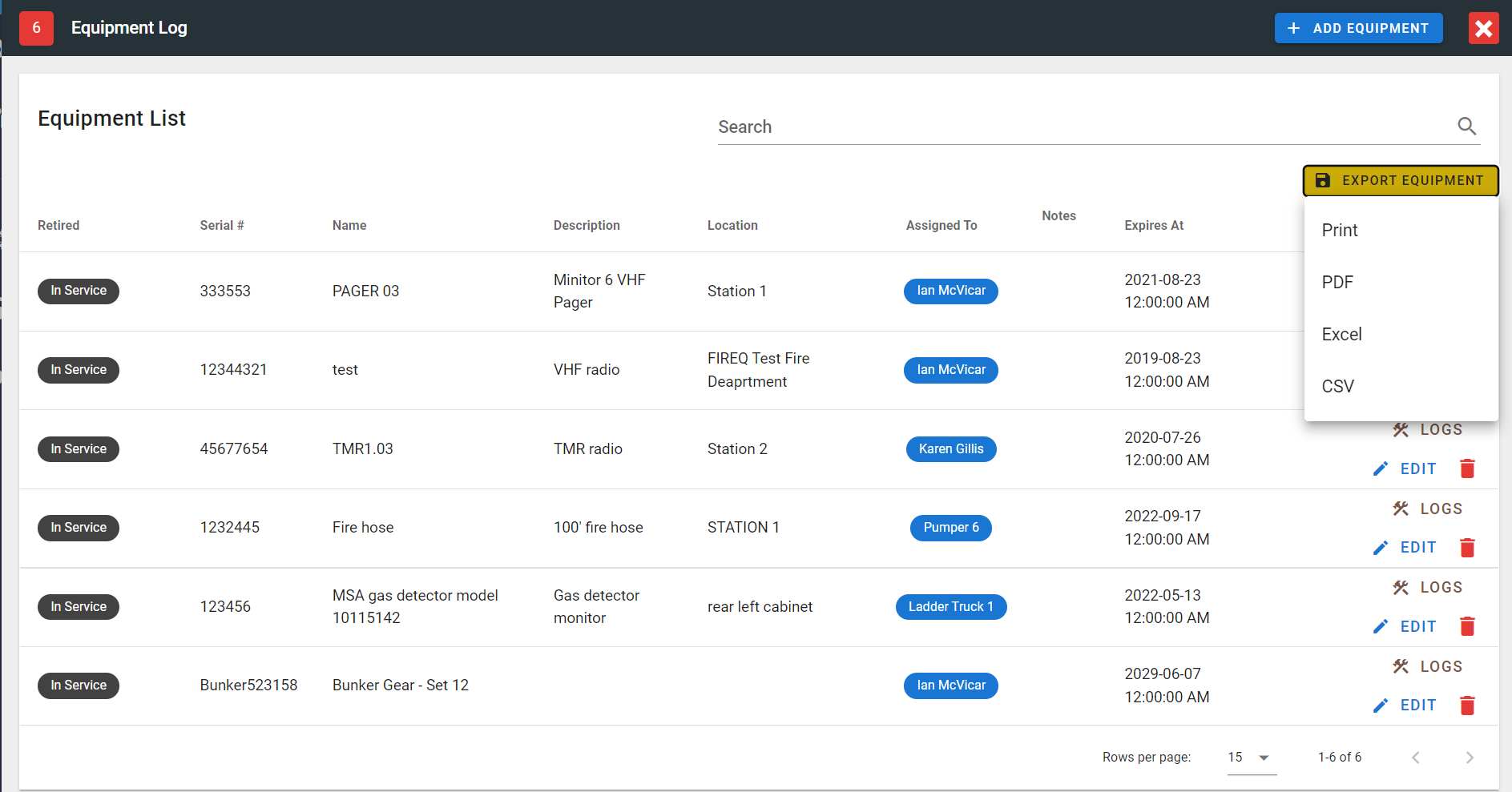Delete the MSA gas detector entry
Image resolution: width=1512 pixels, height=792 pixels.
point(1467,626)
